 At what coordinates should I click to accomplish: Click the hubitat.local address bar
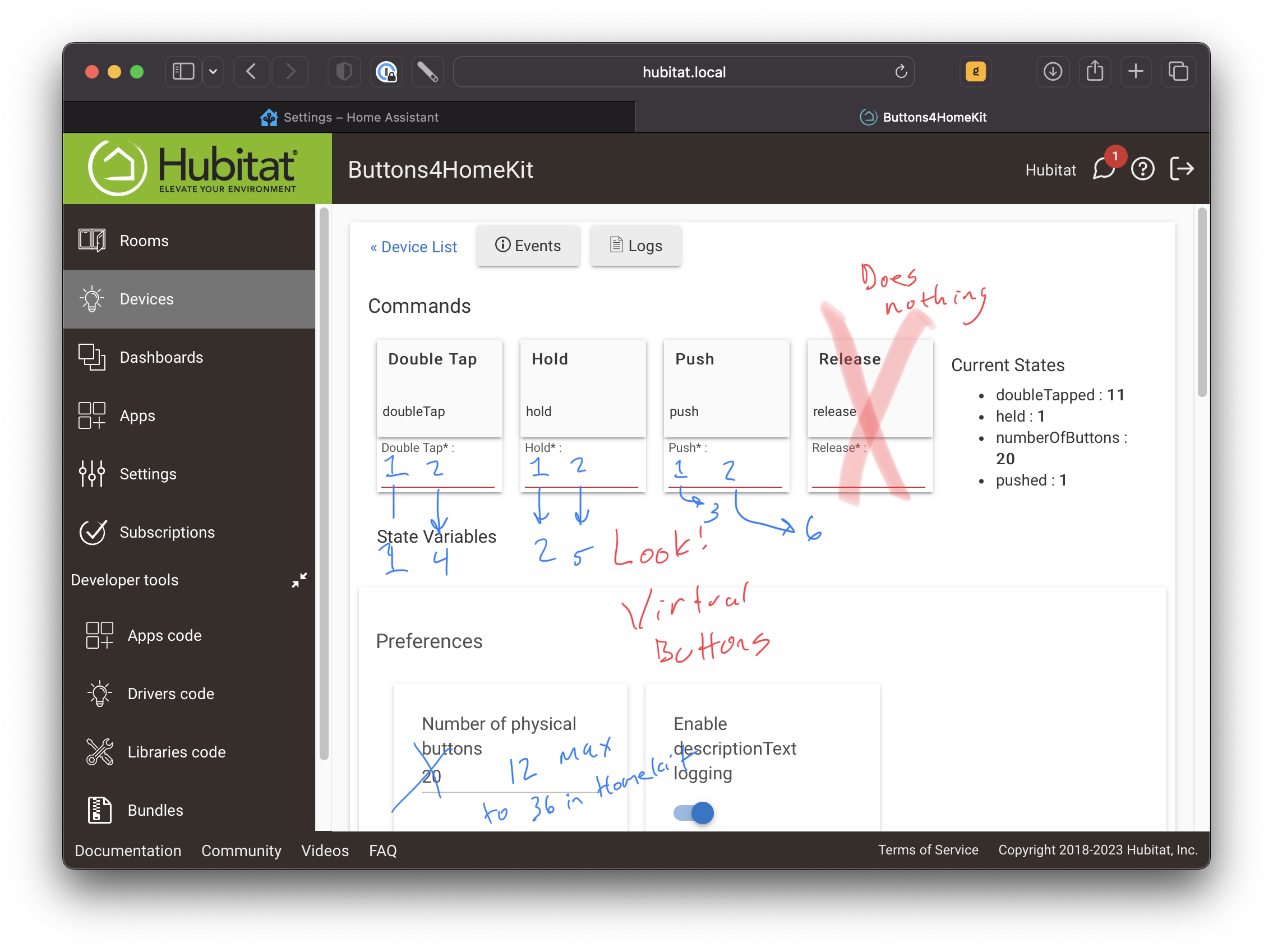click(684, 71)
